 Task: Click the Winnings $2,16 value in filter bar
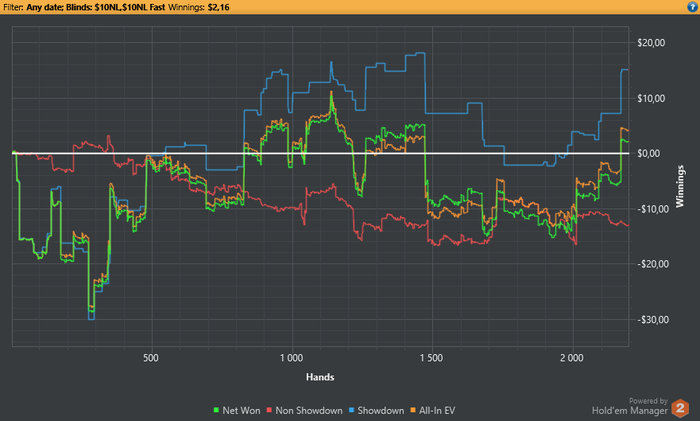point(219,7)
